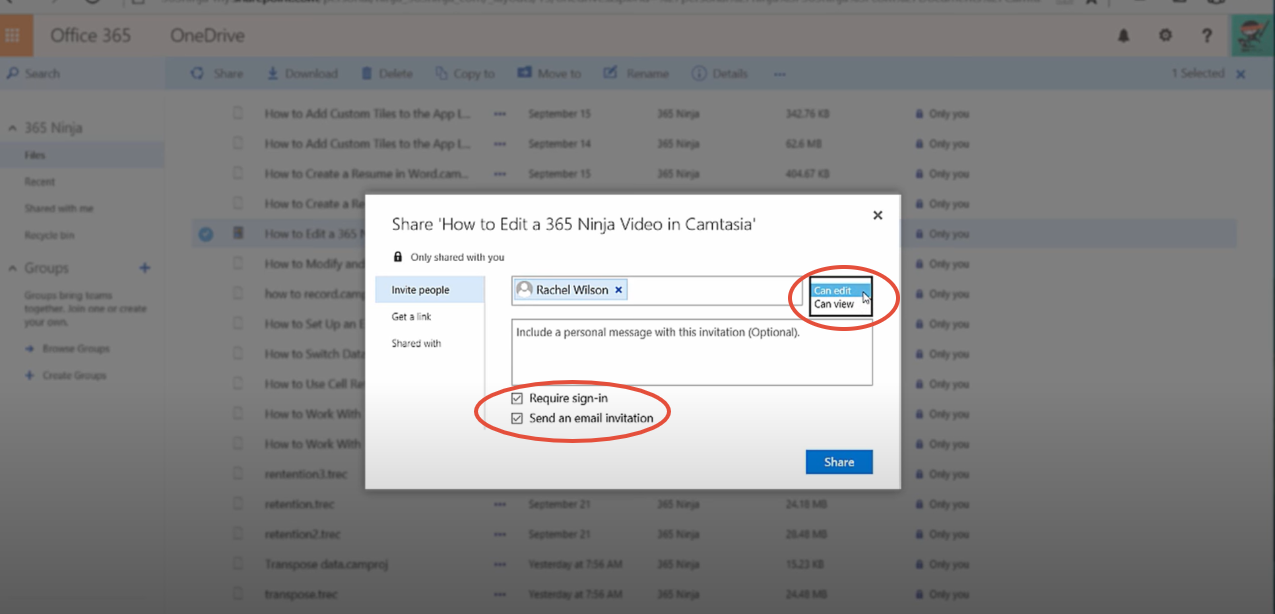
Task: Open ellipsis menu for retention.trec
Action: click(500, 505)
